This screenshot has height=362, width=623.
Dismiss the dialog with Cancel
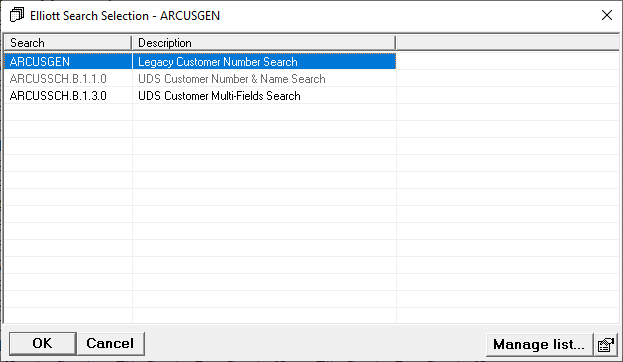click(110, 343)
